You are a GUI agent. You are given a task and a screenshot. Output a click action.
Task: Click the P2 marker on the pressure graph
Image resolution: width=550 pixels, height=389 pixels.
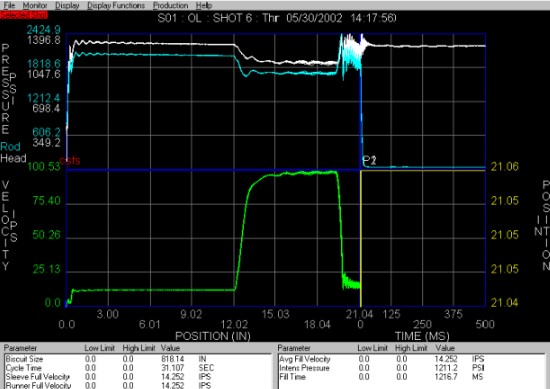(x=369, y=160)
